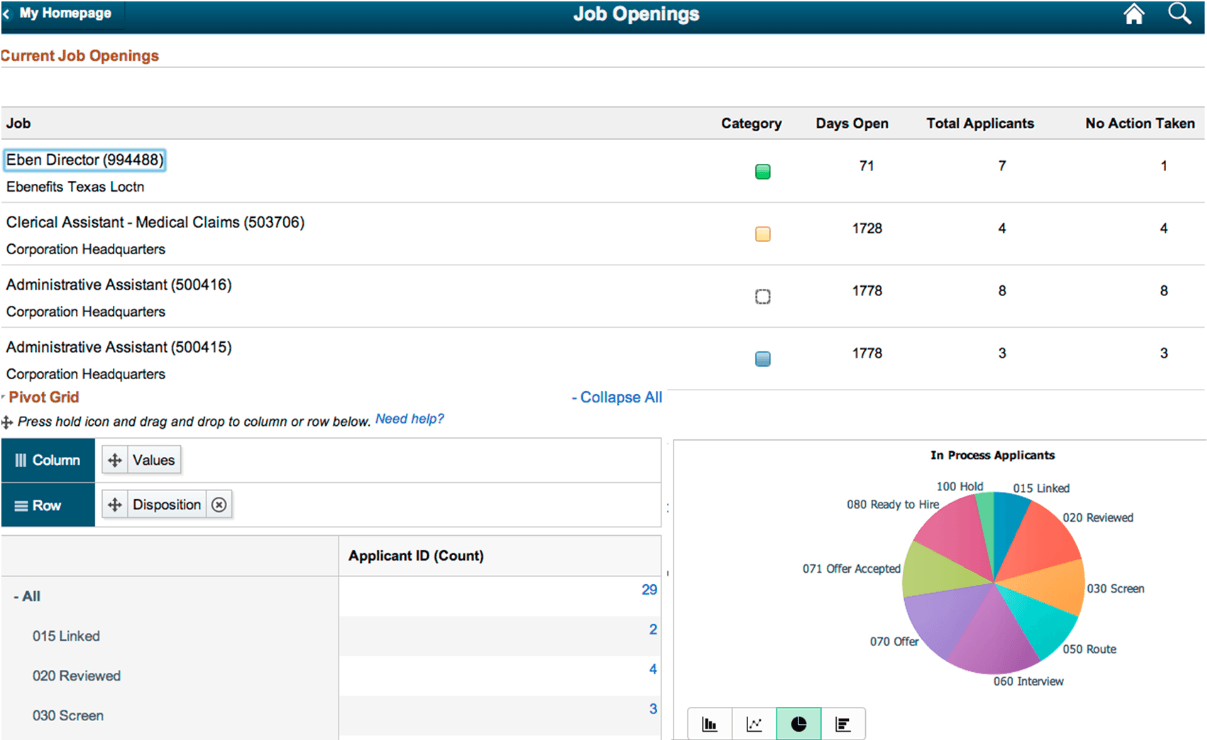Switch chart to line chart view
The height and width of the screenshot is (740, 1207).
[753, 723]
